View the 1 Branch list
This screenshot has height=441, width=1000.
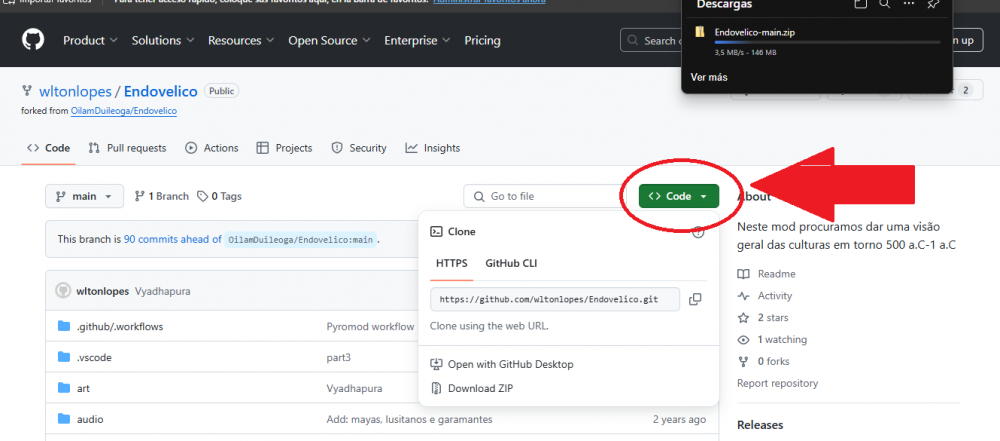tap(161, 196)
